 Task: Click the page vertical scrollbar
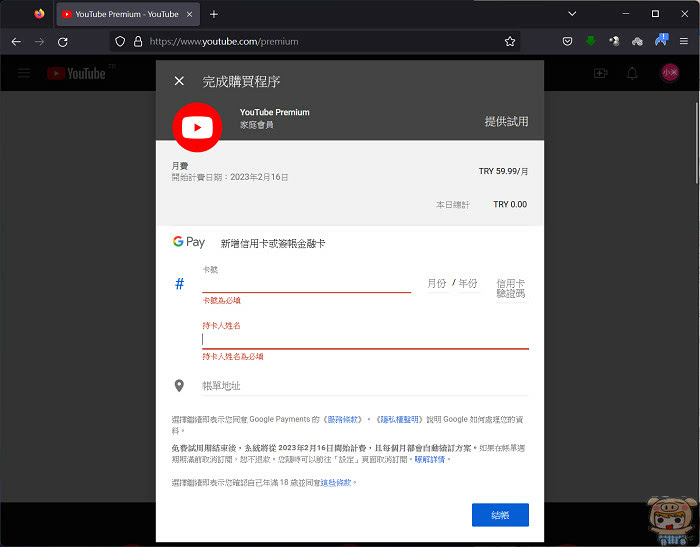[696, 143]
